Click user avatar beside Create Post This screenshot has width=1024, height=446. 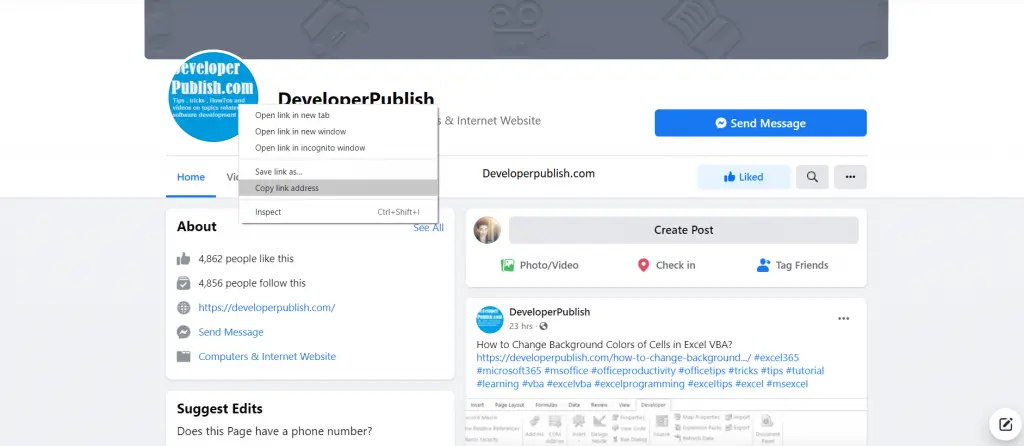point(487,230)
